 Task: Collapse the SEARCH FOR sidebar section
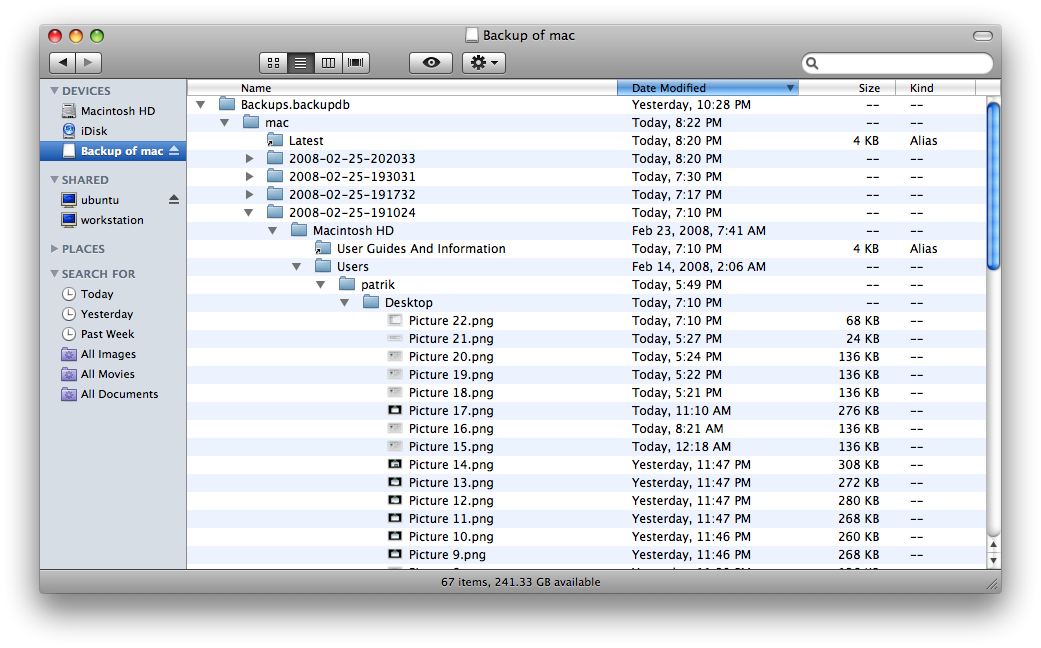tap(54, 274)
